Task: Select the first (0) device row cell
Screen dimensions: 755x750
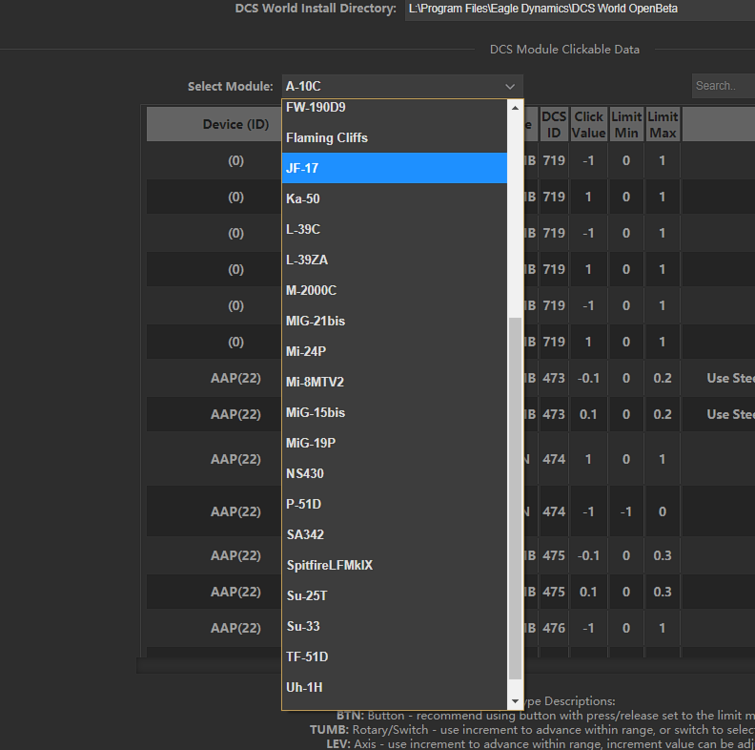Action: point(214,160)
